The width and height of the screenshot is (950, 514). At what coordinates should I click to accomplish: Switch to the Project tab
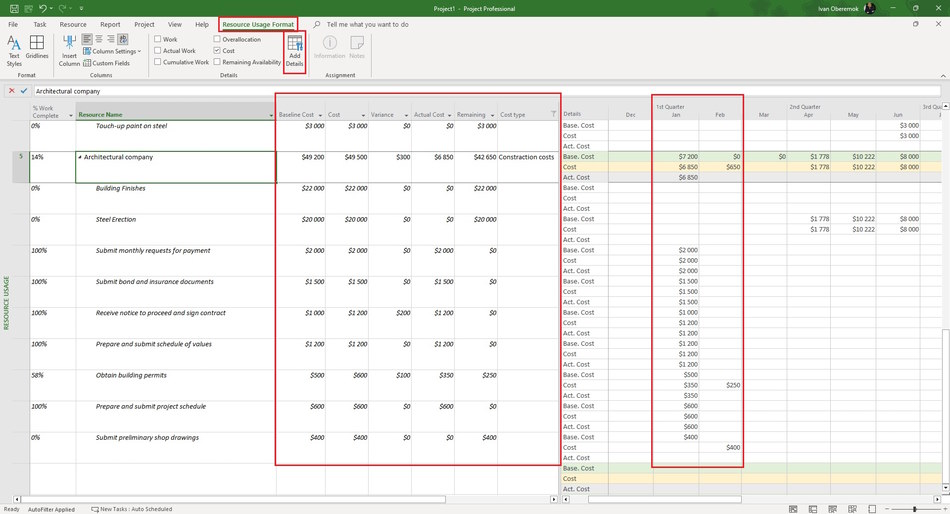coord(144,24)
